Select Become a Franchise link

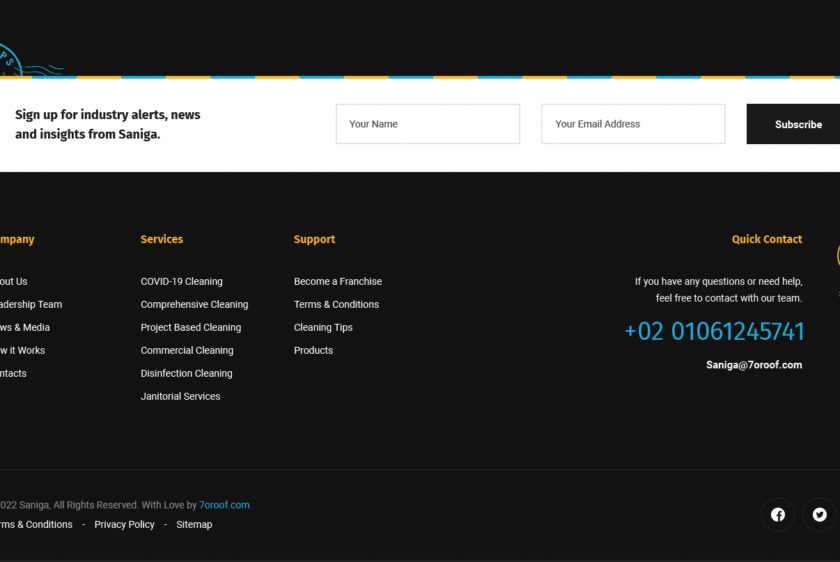click(338, 281)
